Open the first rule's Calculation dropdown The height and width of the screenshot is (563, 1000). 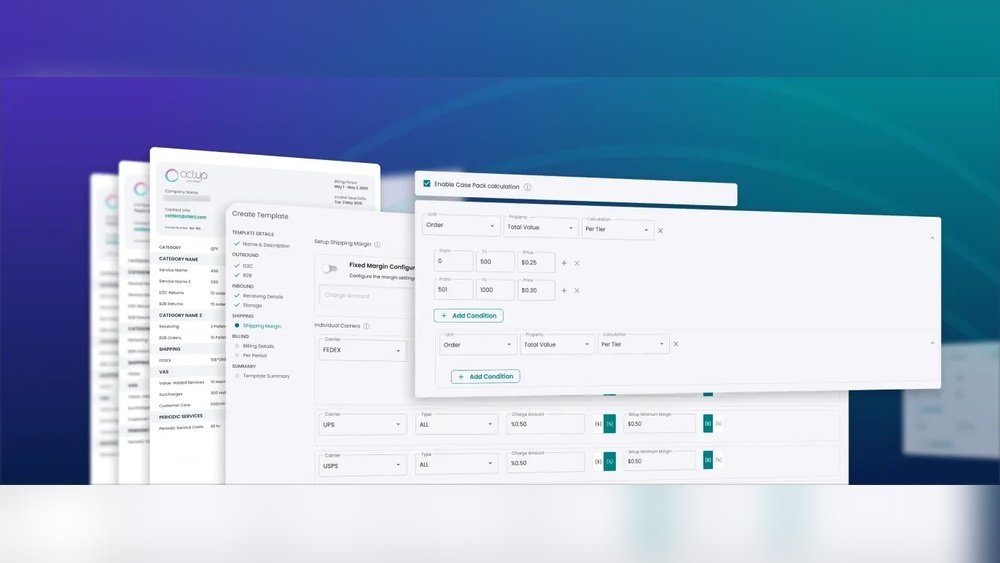[x=617, y=230]
